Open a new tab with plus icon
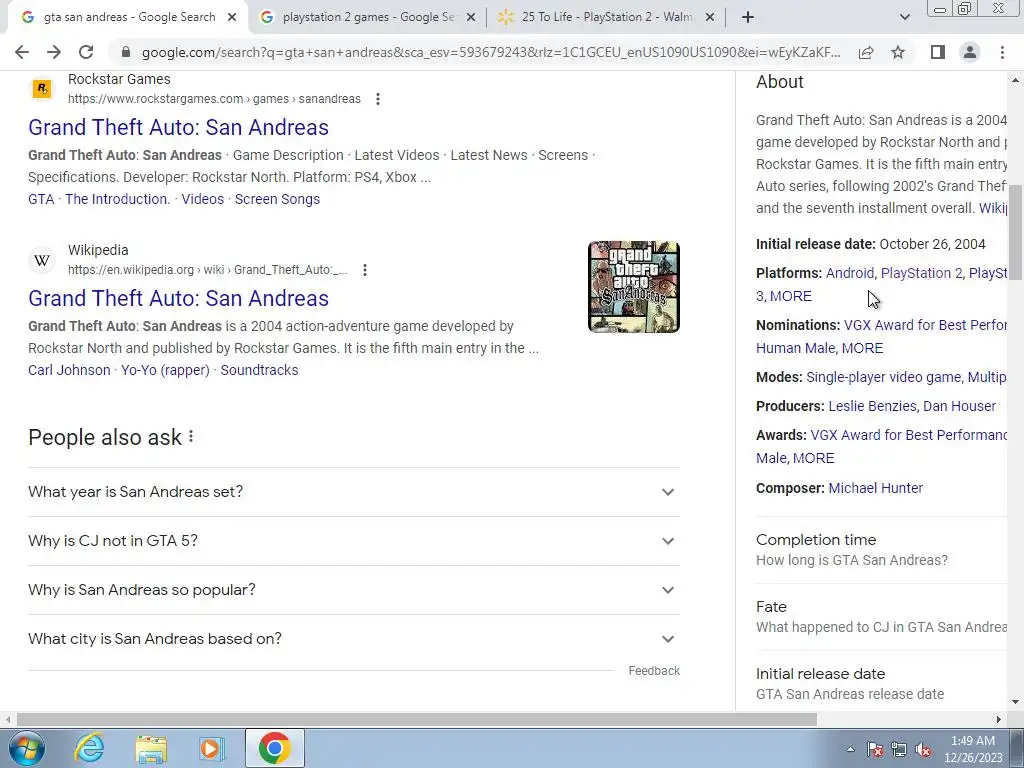1024x768 pixels. (x=748, y=18)
